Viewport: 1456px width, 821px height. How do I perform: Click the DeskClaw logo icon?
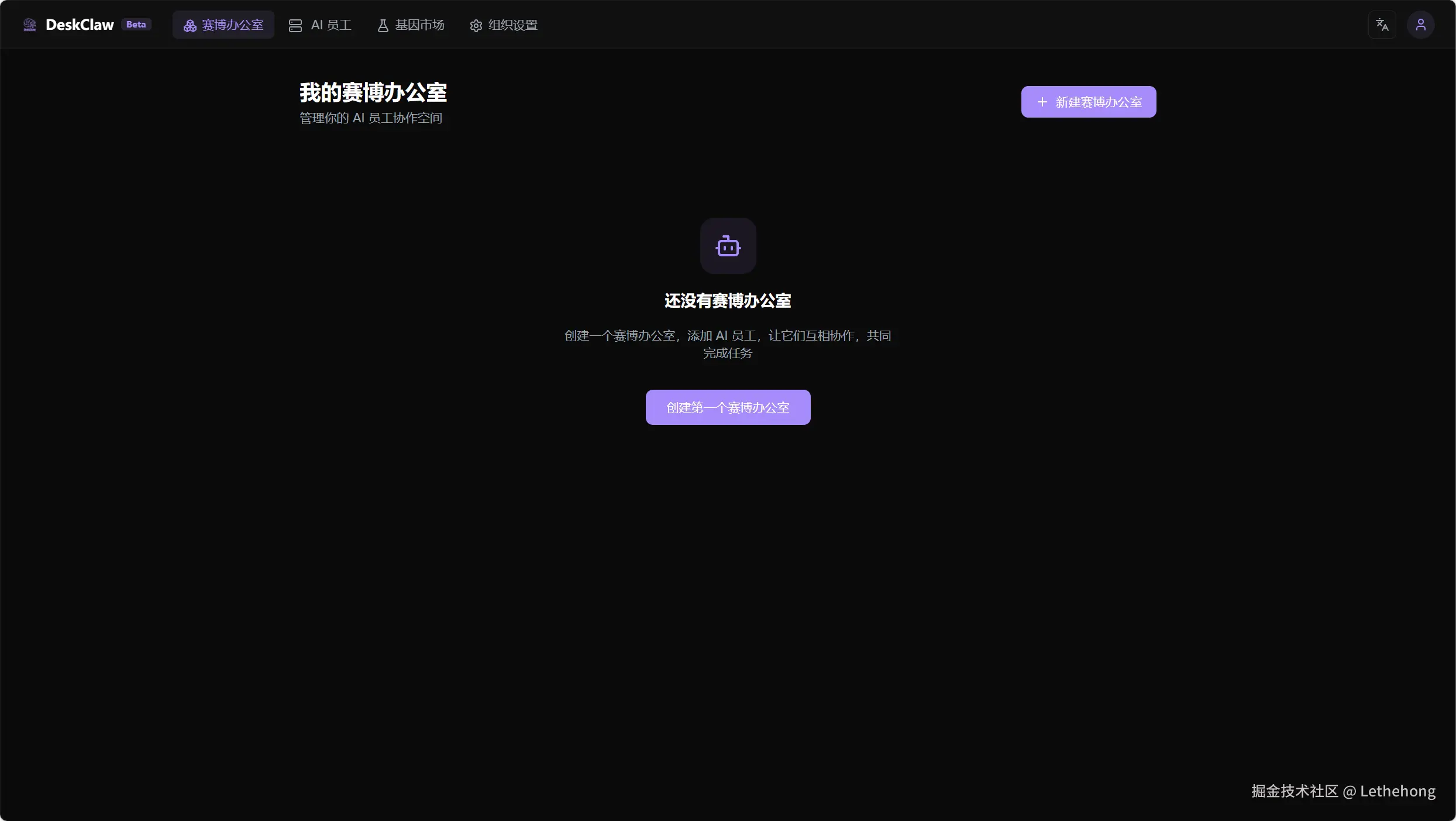tap(30, 25)
